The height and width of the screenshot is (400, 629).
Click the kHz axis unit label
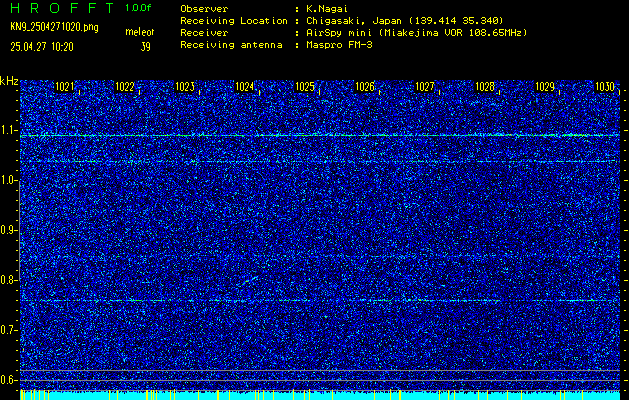click(x=9, y=81)
